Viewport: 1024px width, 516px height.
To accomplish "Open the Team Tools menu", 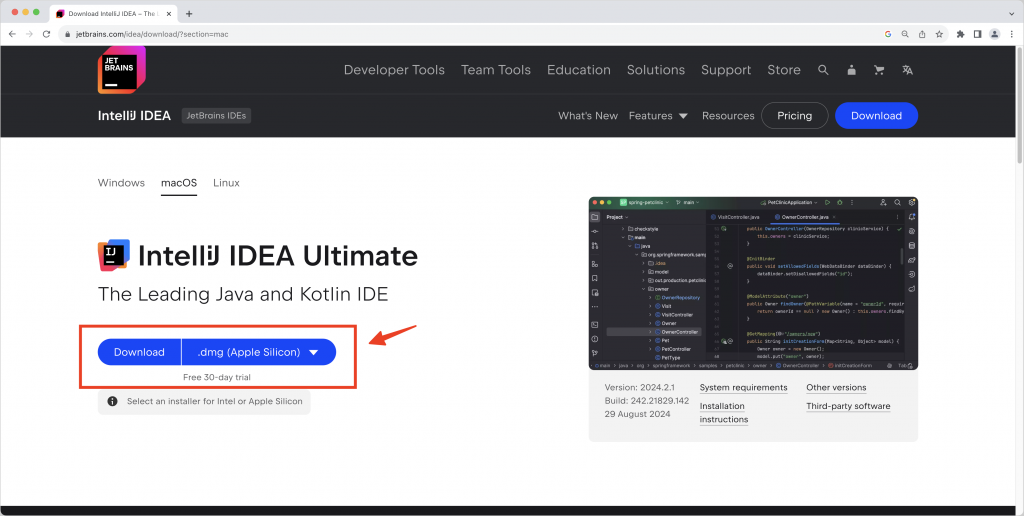I will (x=496, y=70).
